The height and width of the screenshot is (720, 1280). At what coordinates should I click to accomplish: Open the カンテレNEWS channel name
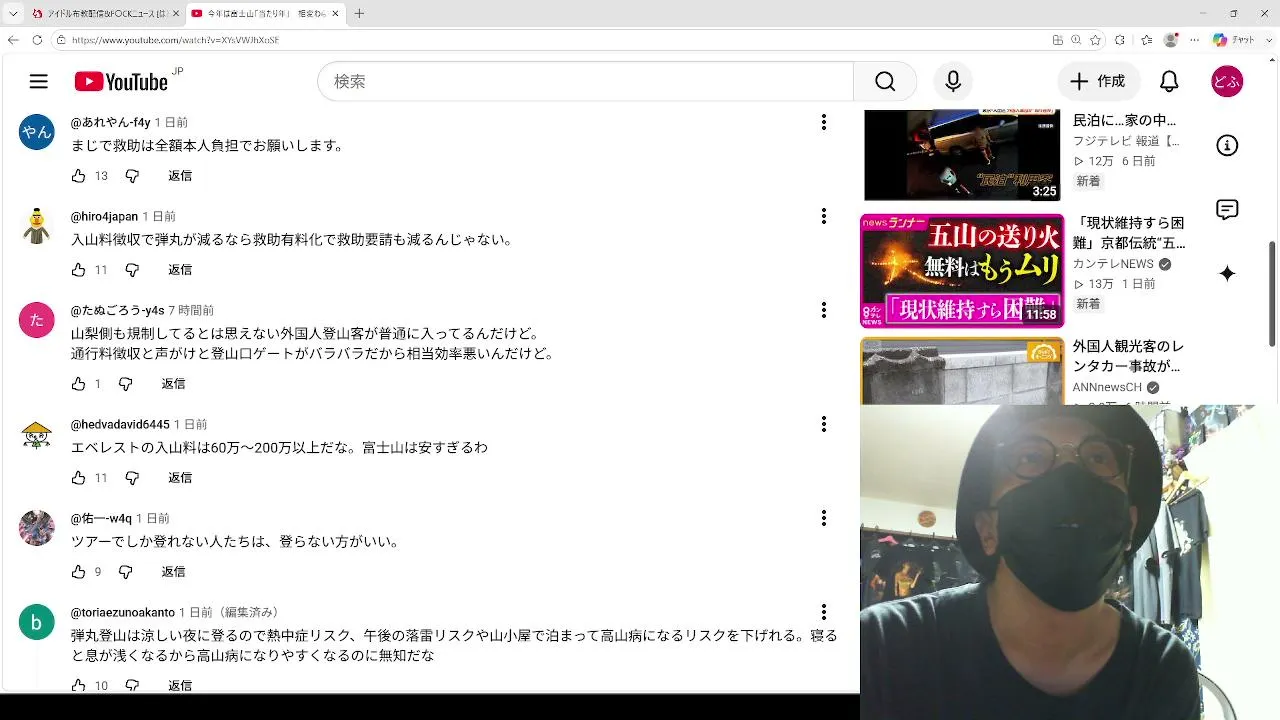coord(1113,264)
